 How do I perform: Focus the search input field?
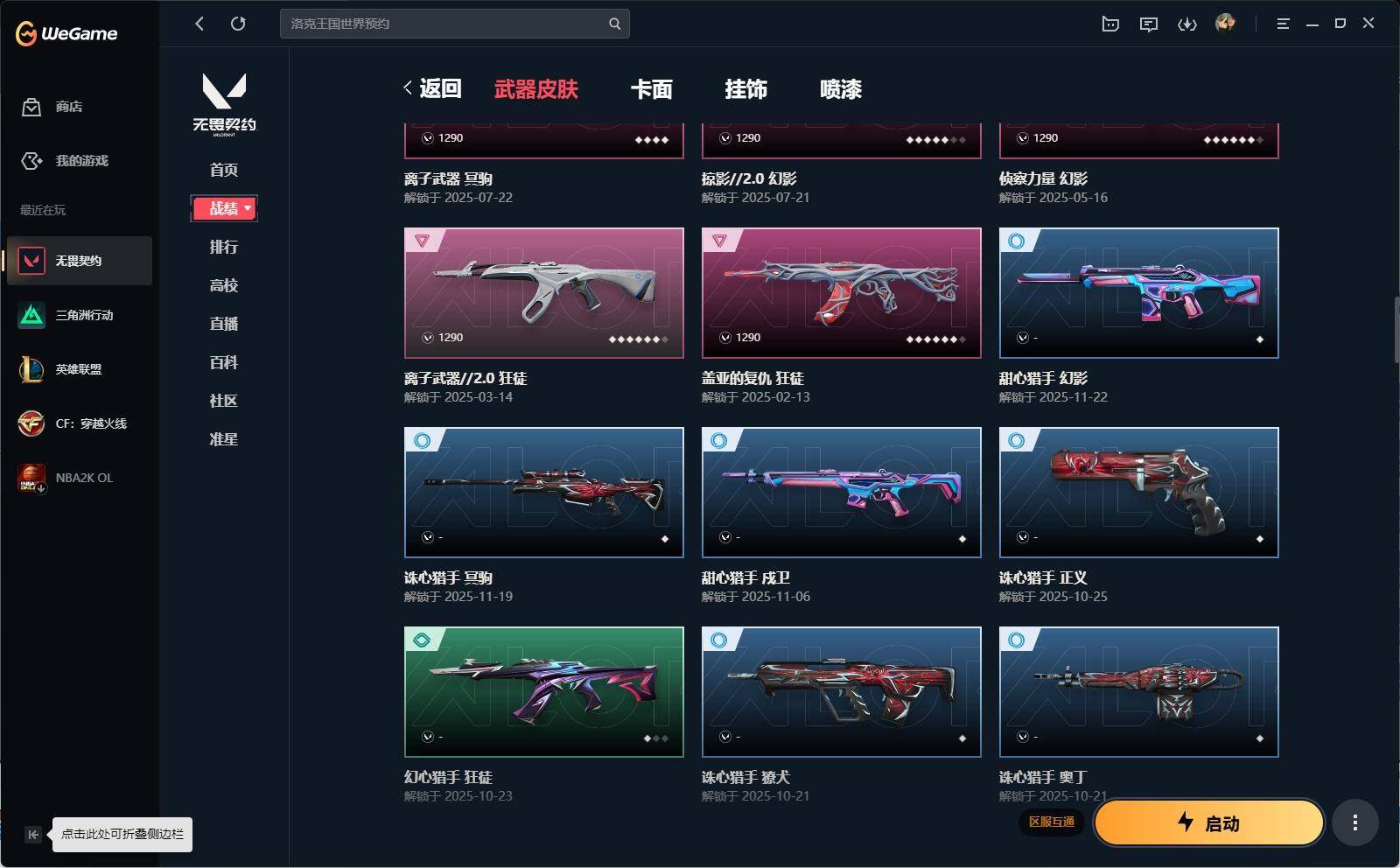tap(444, 24)
